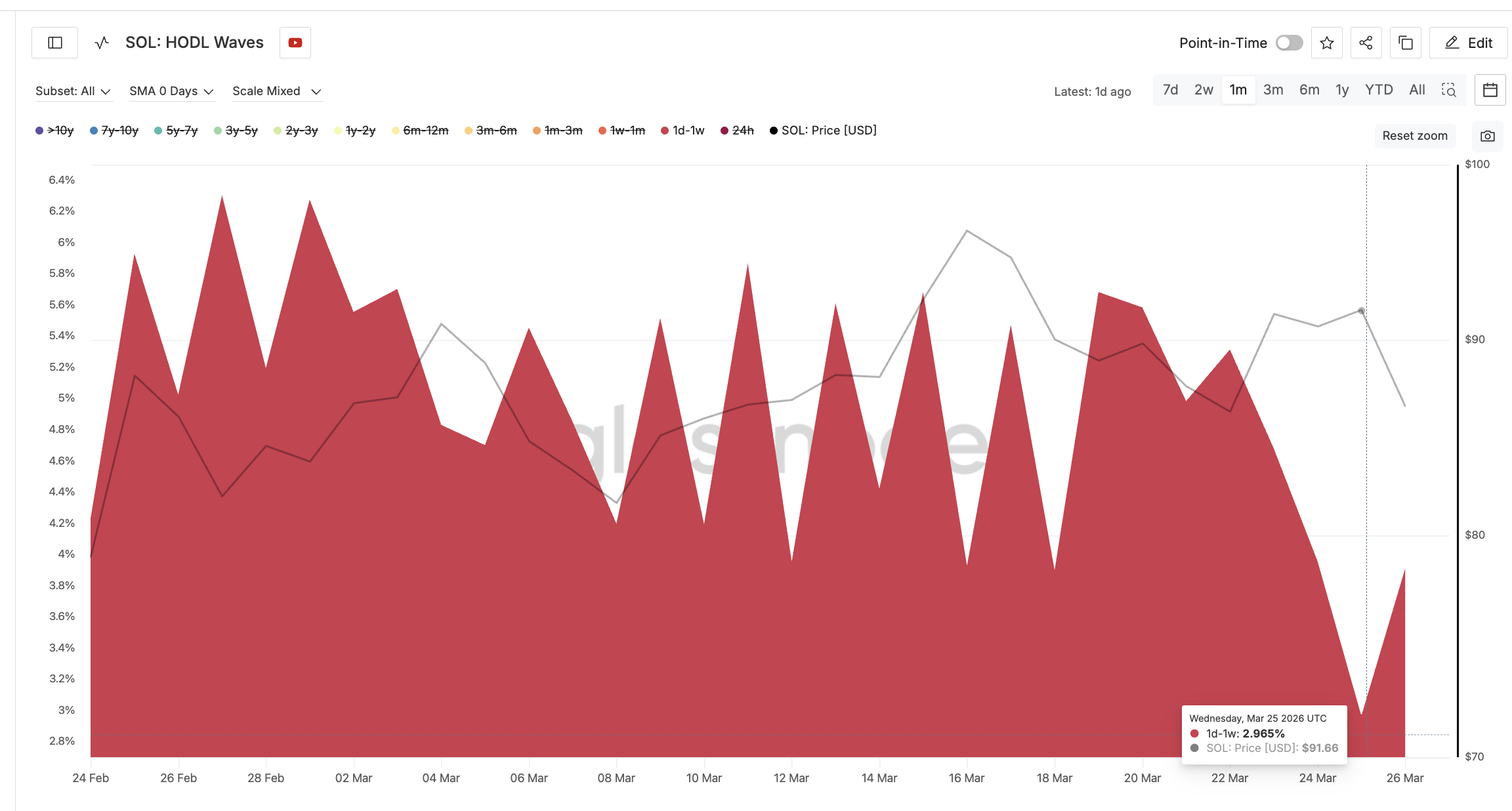The image size is (1512, 811).
Task: Click the red 1d-1w color dot
Action: click(665, 130)
